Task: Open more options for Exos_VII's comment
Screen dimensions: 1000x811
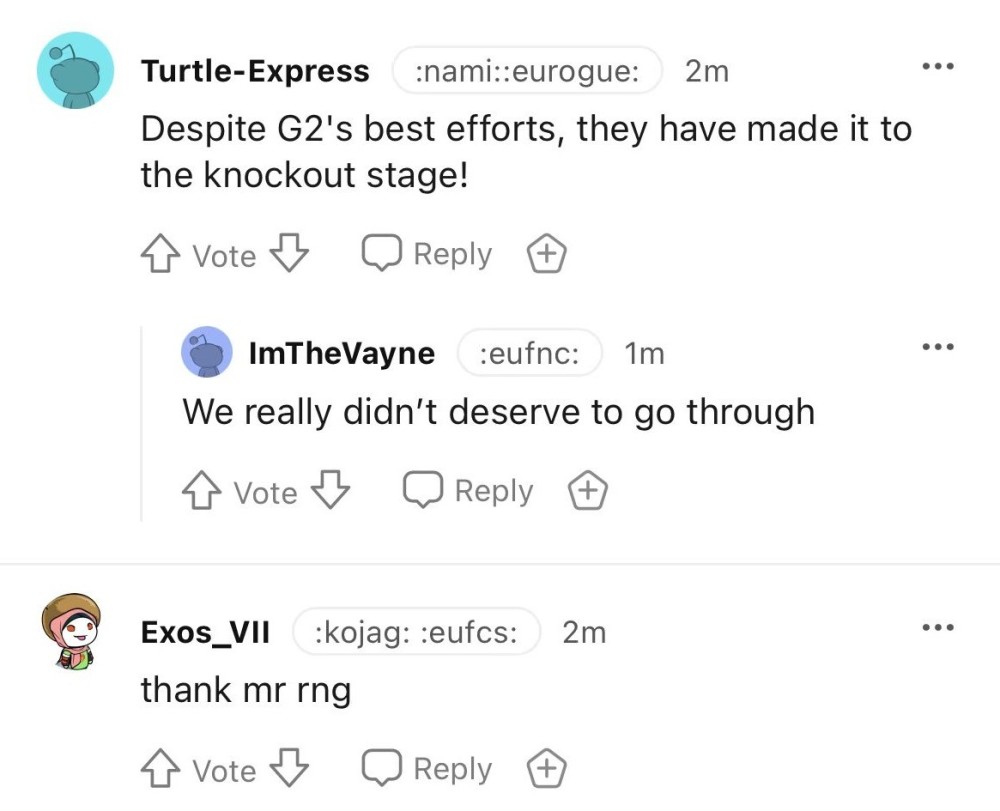Action: (938, 628)
